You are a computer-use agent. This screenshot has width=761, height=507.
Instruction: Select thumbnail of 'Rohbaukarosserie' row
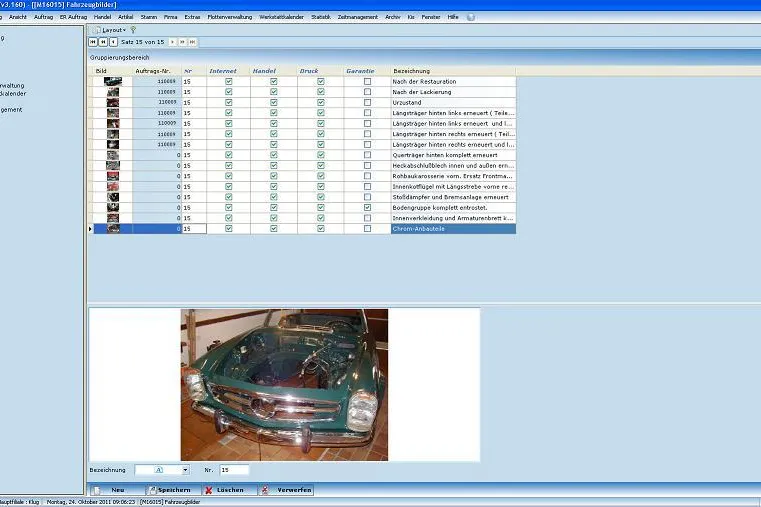coord(113,176)
